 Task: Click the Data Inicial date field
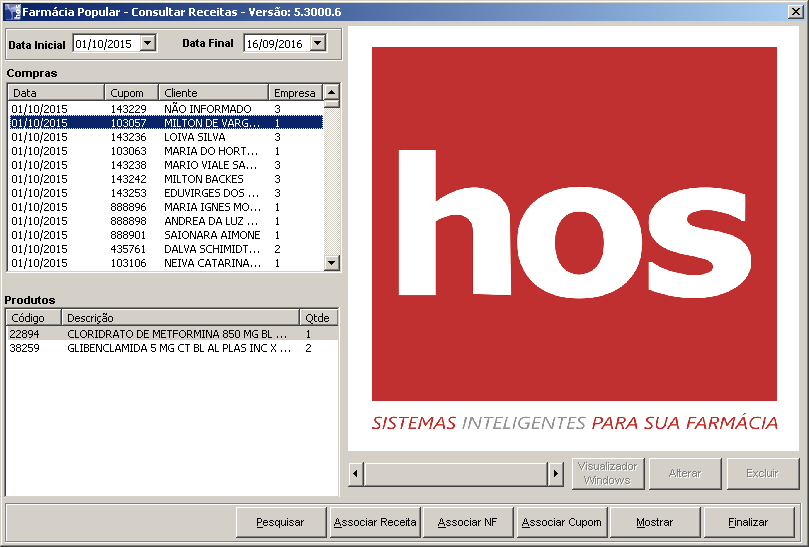point(105,43)
